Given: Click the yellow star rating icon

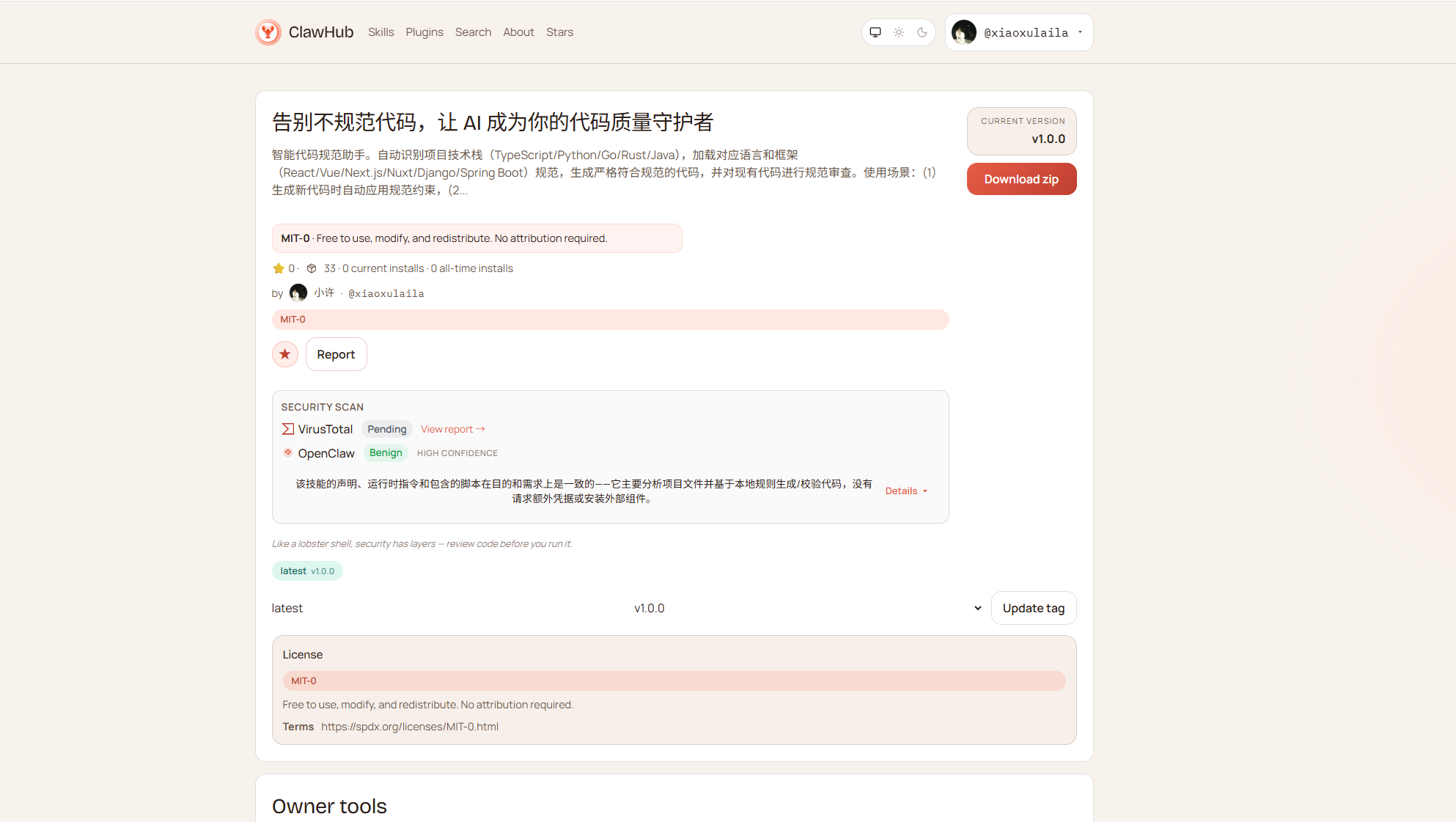Looking at the screenshot, I should (279, 268).
